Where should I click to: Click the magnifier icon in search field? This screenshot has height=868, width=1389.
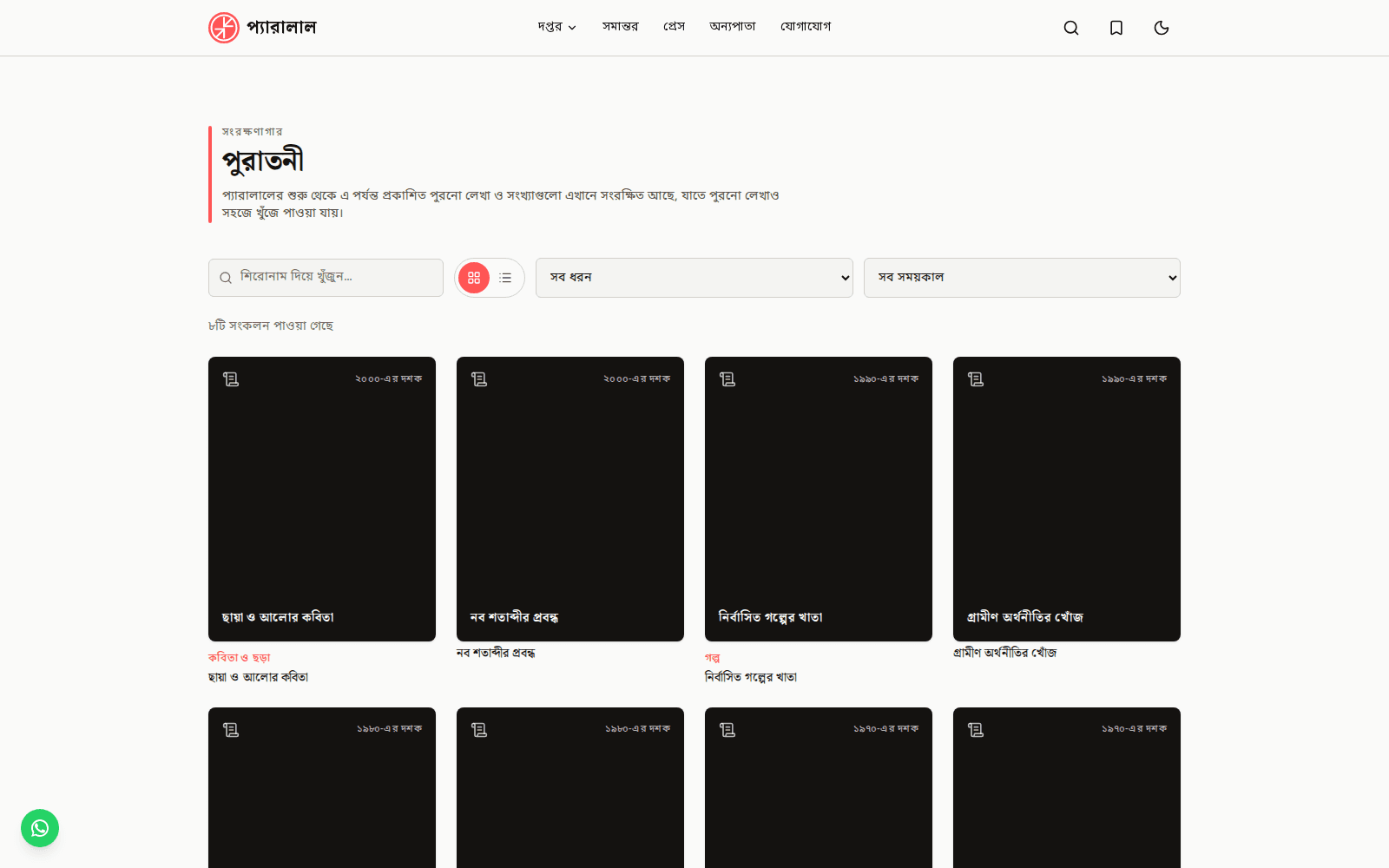pos(226,278)
